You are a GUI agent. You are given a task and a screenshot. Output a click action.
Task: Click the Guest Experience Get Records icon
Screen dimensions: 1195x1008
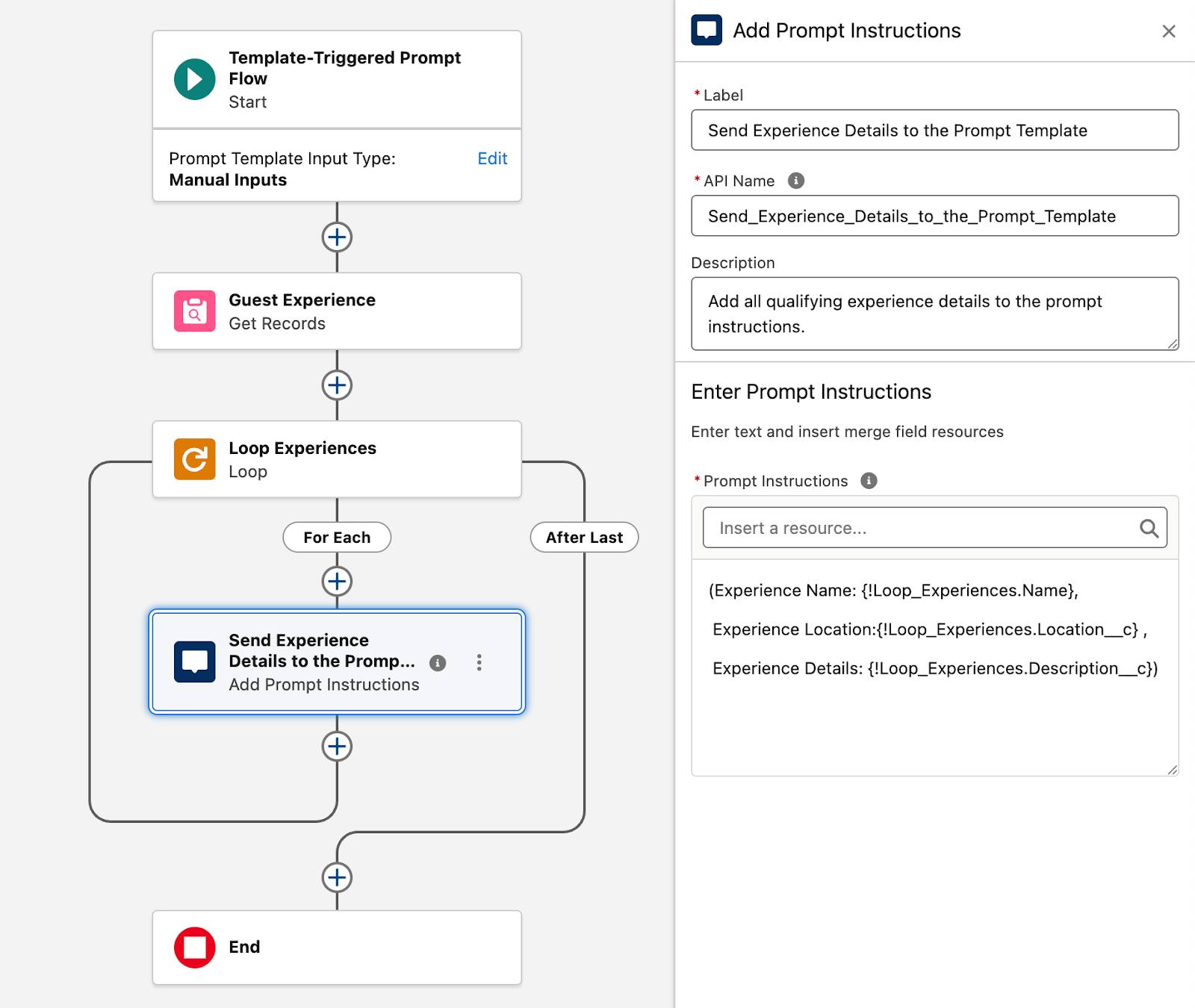(x=194, y=311)
